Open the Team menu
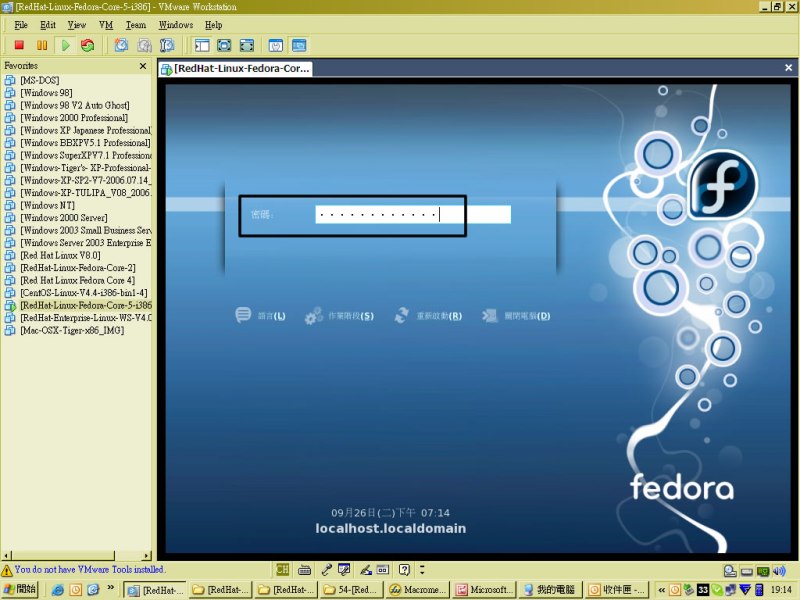This screenshot has height=600, width=800. pos(136,25)
